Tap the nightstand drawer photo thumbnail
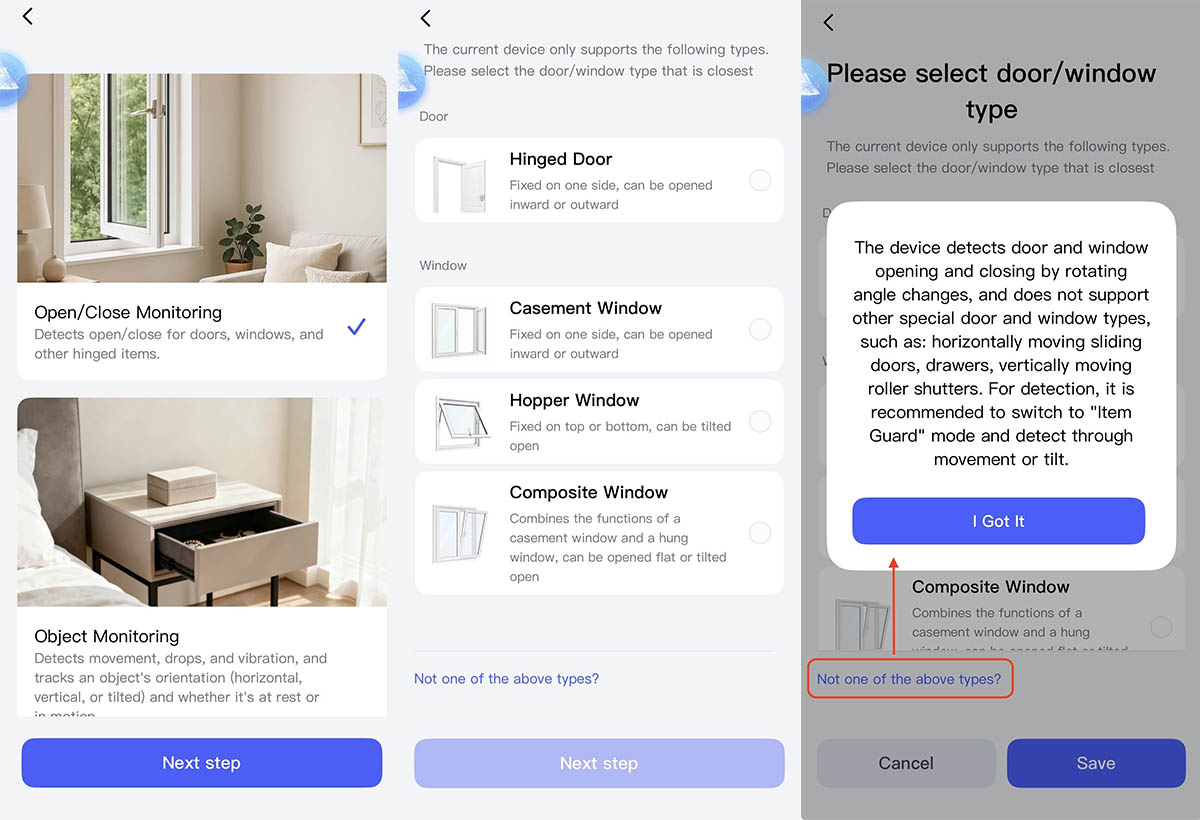This screenshot has width=1200, height=820. tap(202, 502)
